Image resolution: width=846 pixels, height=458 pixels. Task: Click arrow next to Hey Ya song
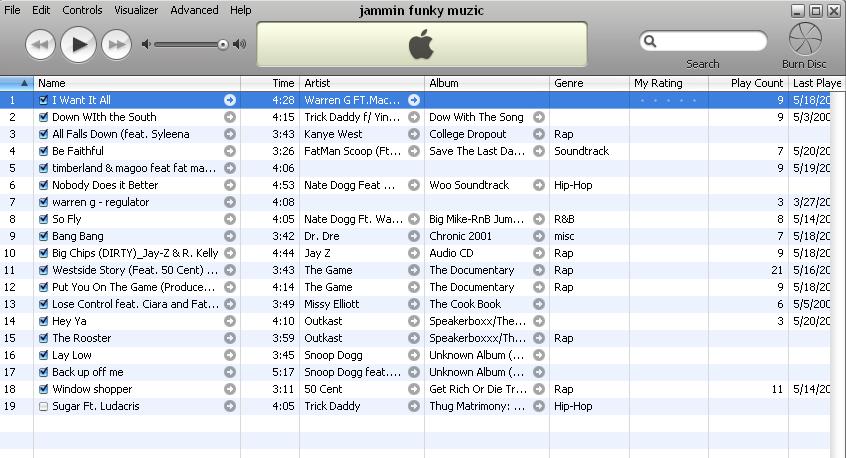click(x=230, y=321)
